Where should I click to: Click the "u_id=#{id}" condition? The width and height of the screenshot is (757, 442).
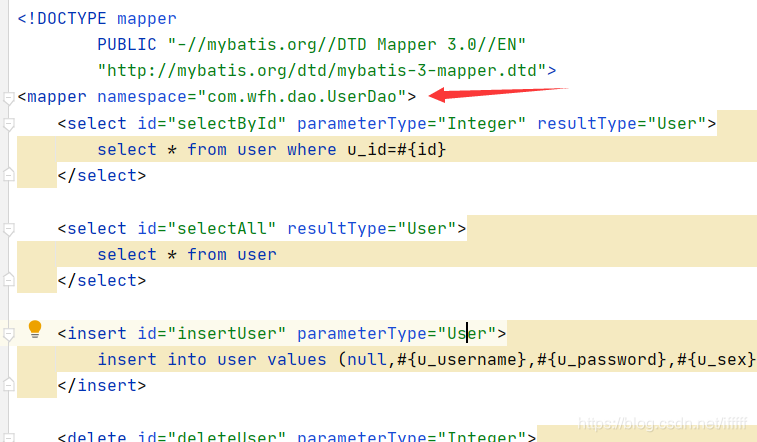(397, 150)
